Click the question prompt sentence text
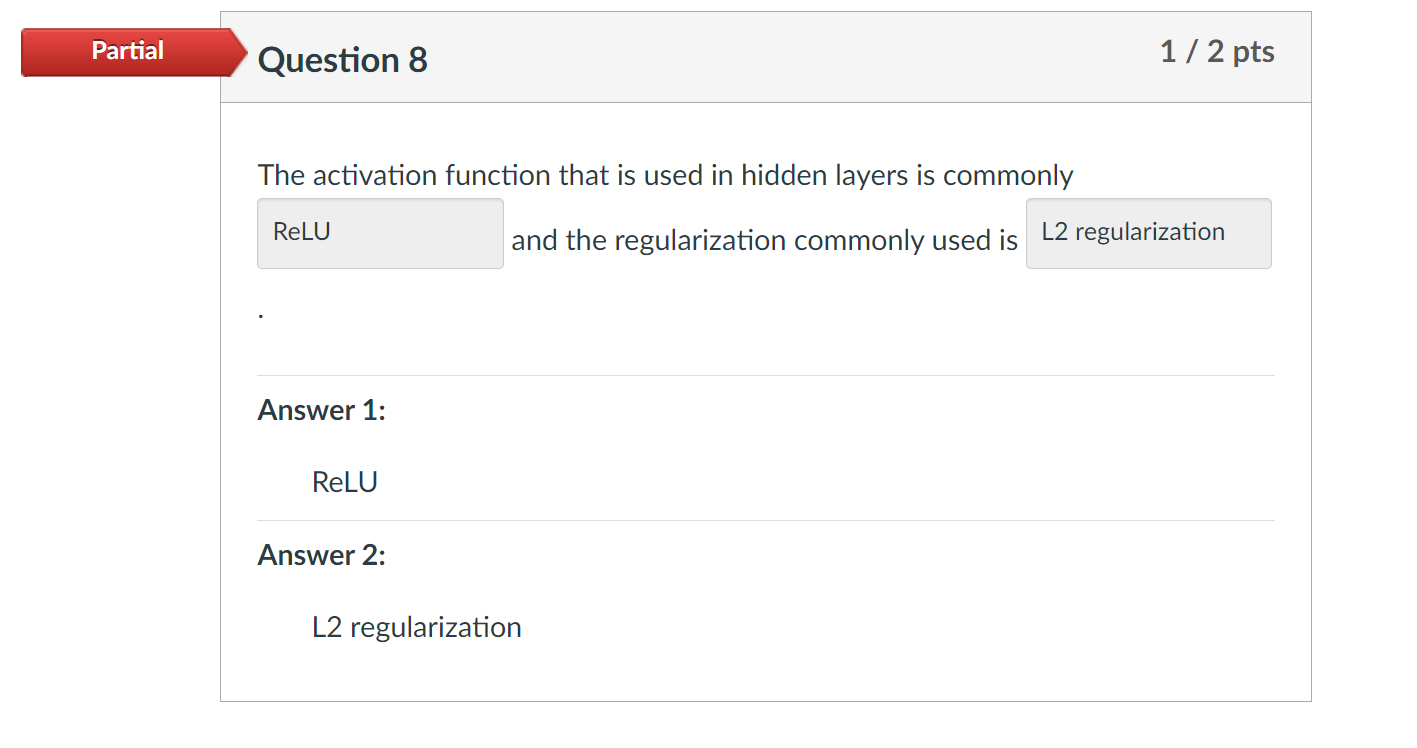1417x748 pixels. pos(665,175)
